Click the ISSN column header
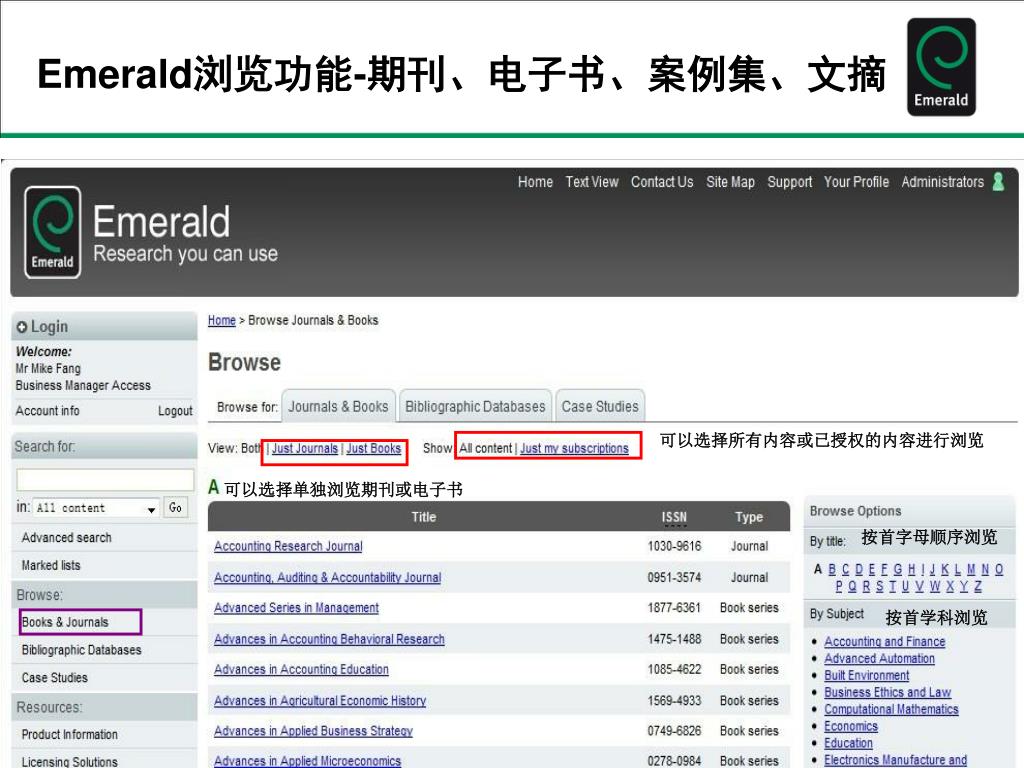 [x=674, y=517]
